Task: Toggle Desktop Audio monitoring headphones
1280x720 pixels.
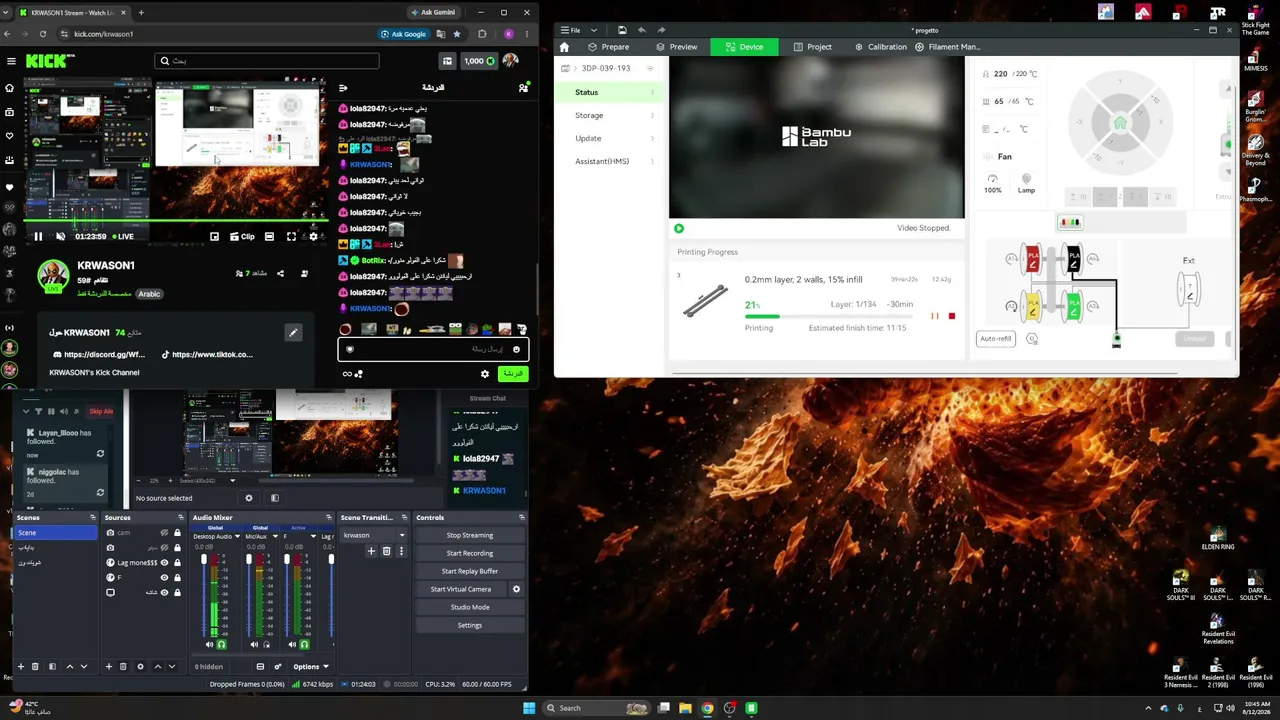Action: point(221,644)
